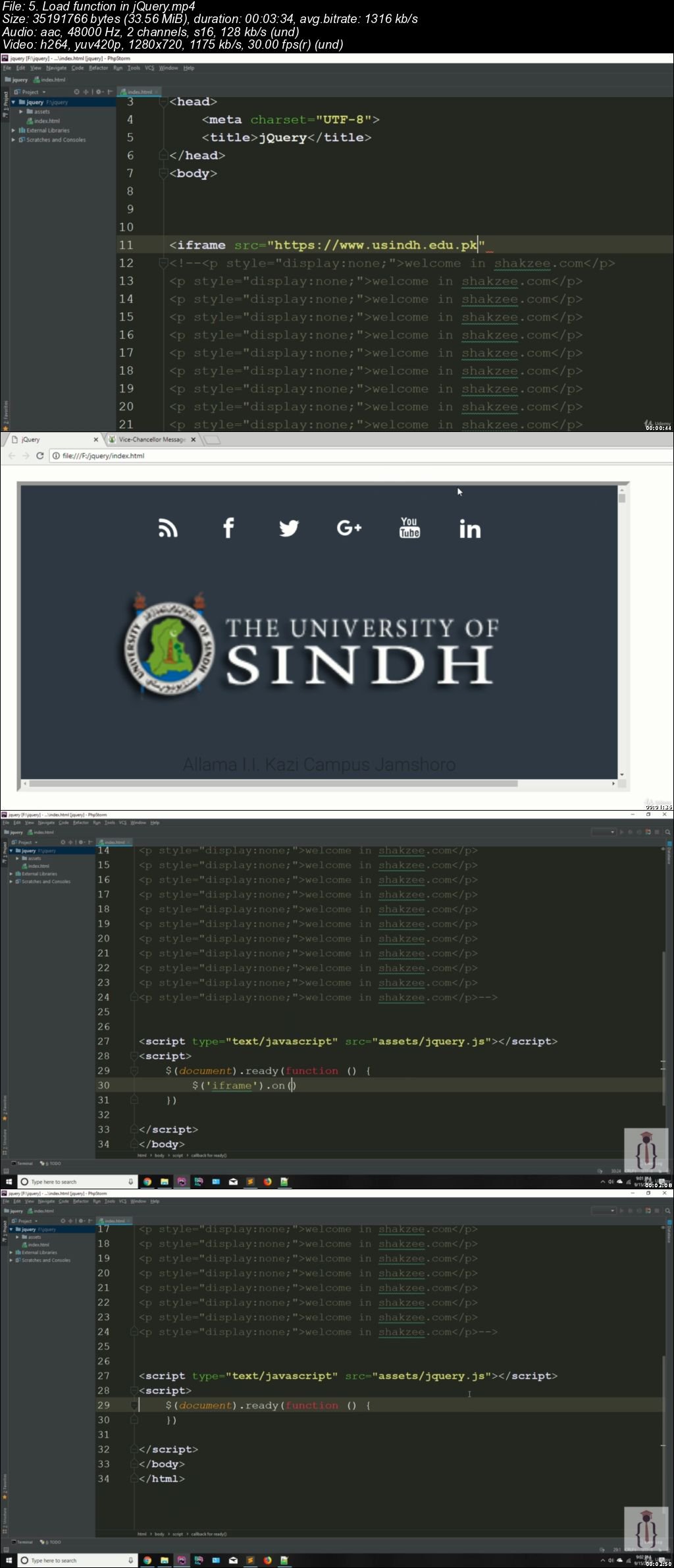Screen dimensions: 674x1568
Task: Click the LinkedIn icon in the iframe
Action: [x=470, y=529]
